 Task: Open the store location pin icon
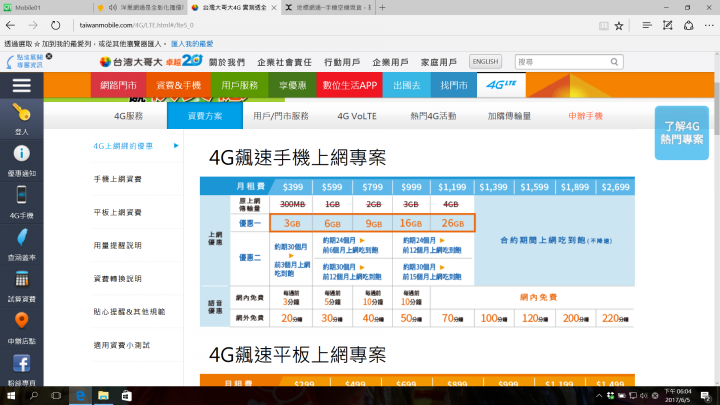coord(22,321)
